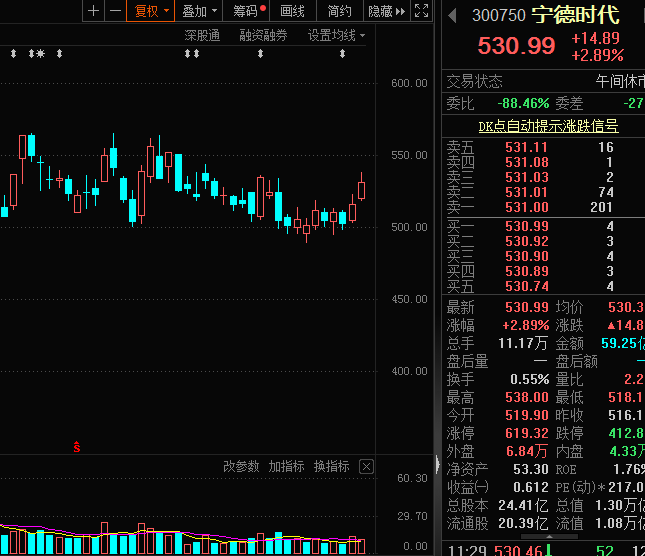Click 换指标 to change indicator
The image size is (645, 556).
click(331, 466)
